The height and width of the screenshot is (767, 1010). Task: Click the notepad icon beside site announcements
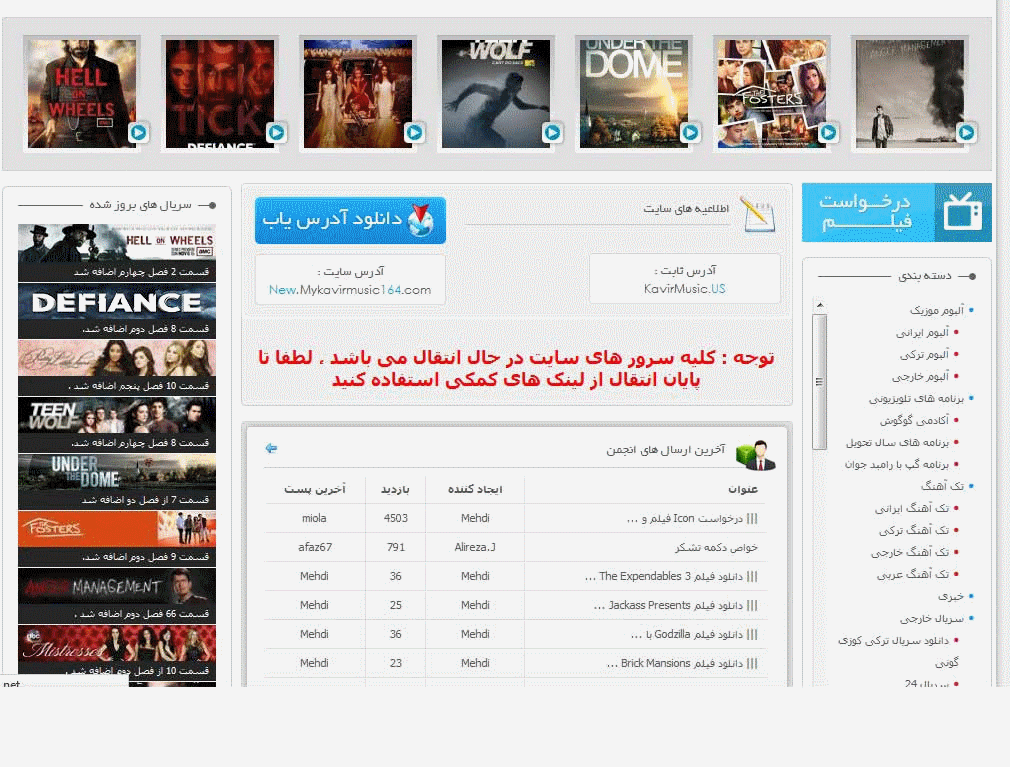click(x=758, y=214)
